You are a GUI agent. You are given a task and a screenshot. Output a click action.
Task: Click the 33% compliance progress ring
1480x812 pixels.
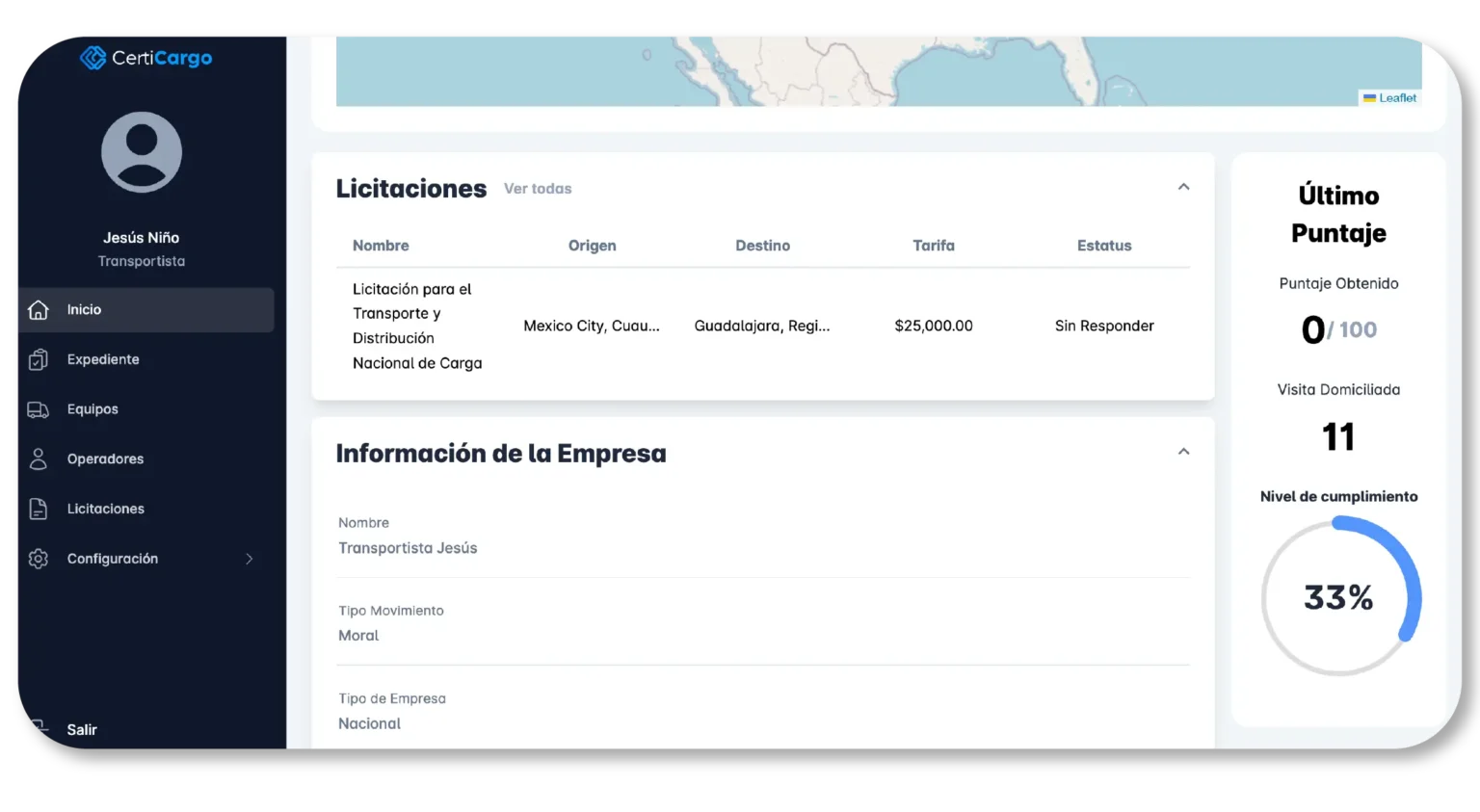tap(1339, 597)
